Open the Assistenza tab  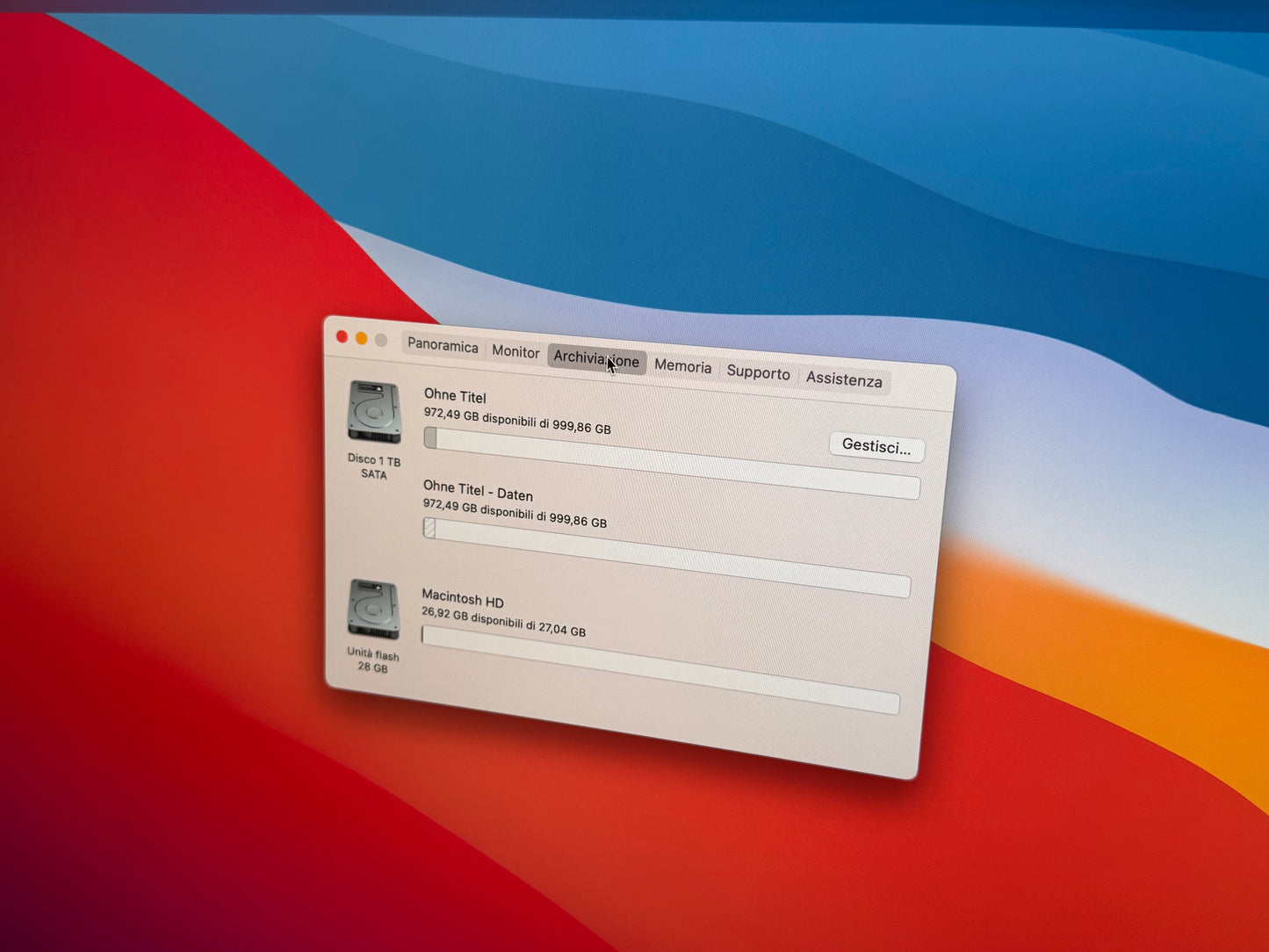point(844,379)
